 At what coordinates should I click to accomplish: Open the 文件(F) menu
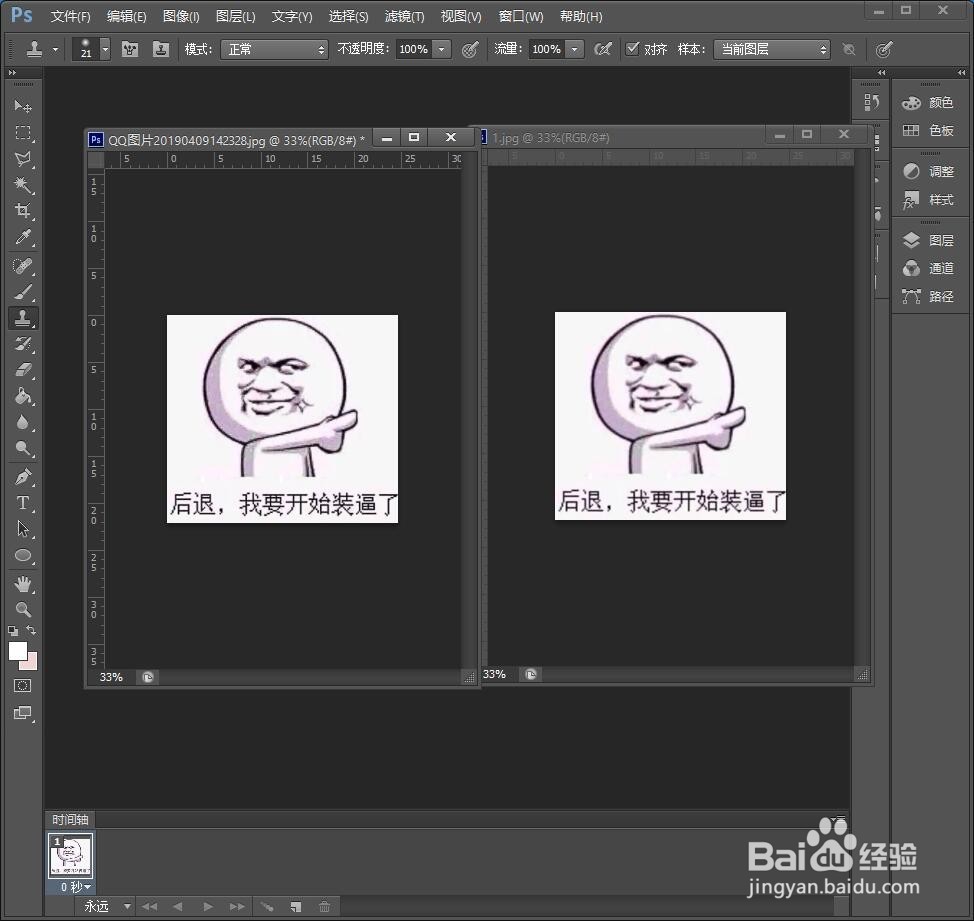click(x=70, y=16)
